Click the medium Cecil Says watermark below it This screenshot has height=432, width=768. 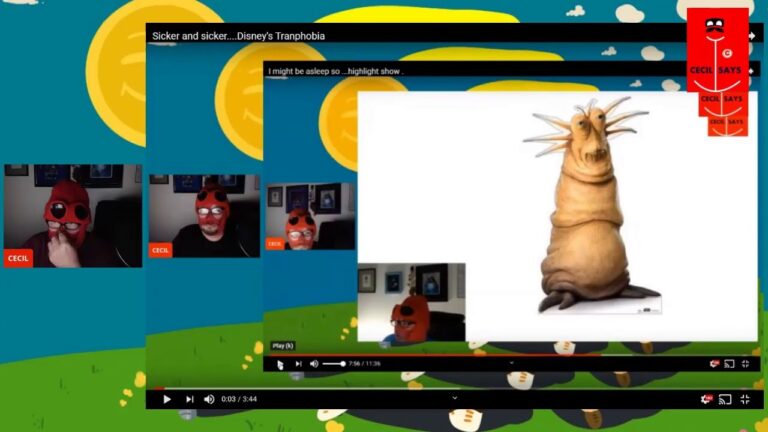[723, 103]
